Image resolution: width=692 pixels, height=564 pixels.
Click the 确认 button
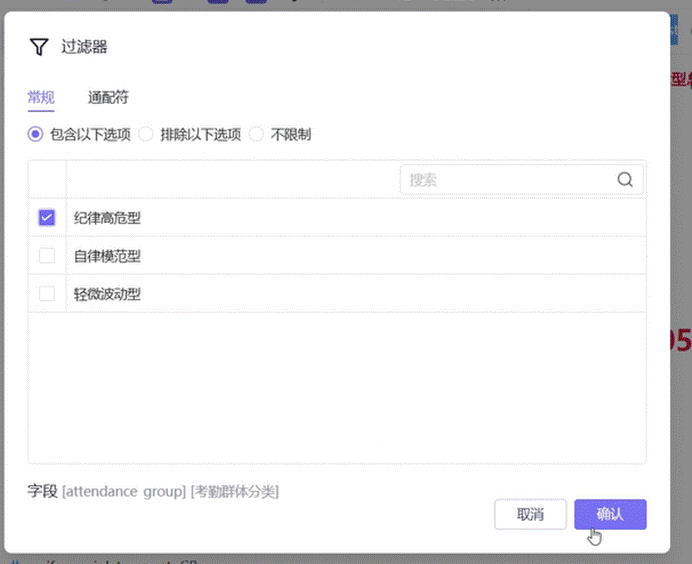(610, 514)
